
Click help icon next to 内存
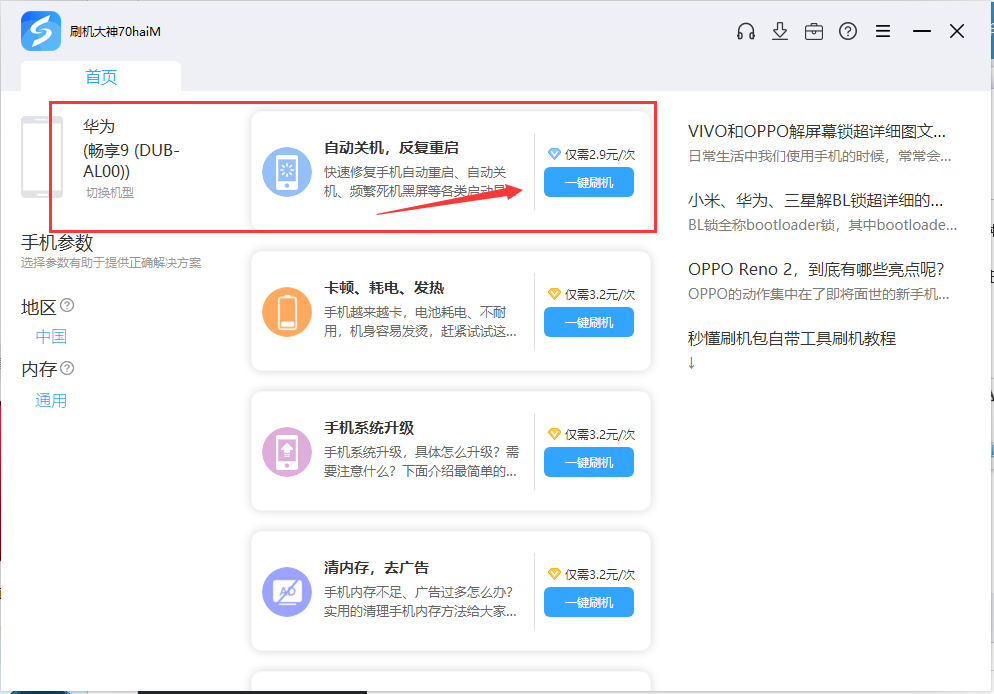pyautogui.click(x=67, y=368)
